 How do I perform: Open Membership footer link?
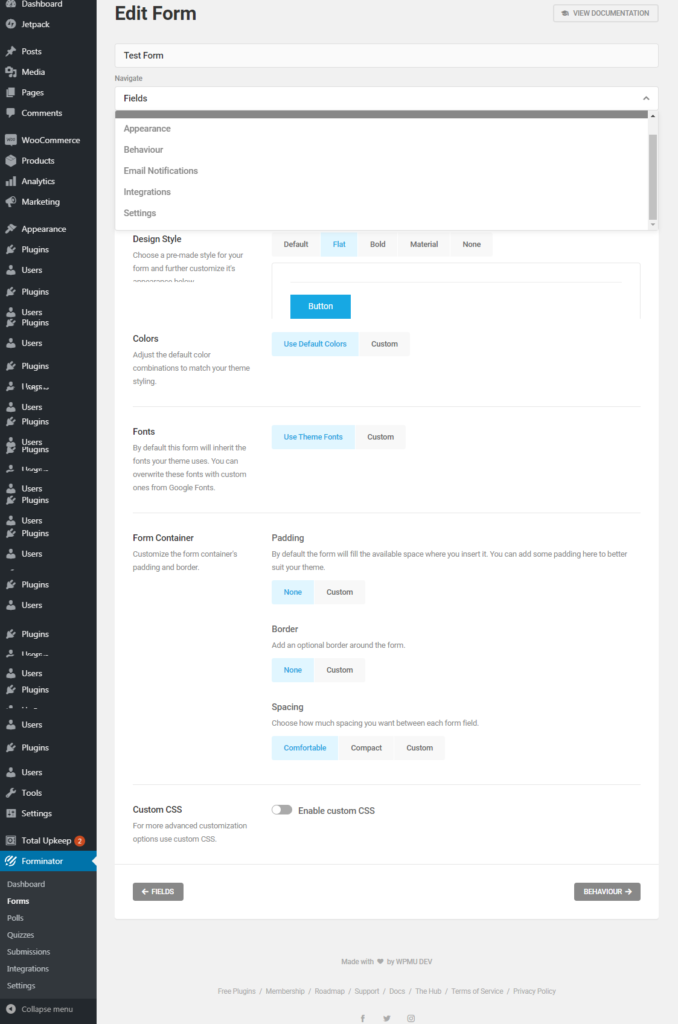point(285,991)
